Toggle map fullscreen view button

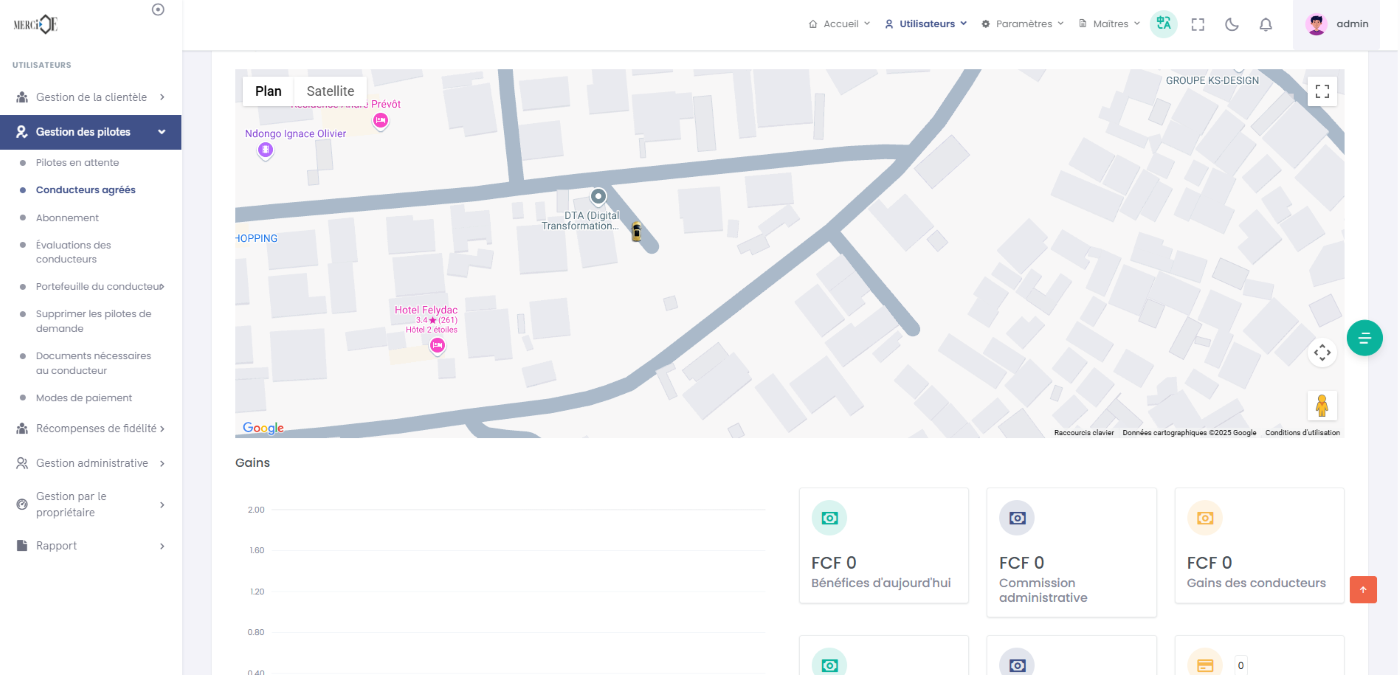tap(1322, 92)
